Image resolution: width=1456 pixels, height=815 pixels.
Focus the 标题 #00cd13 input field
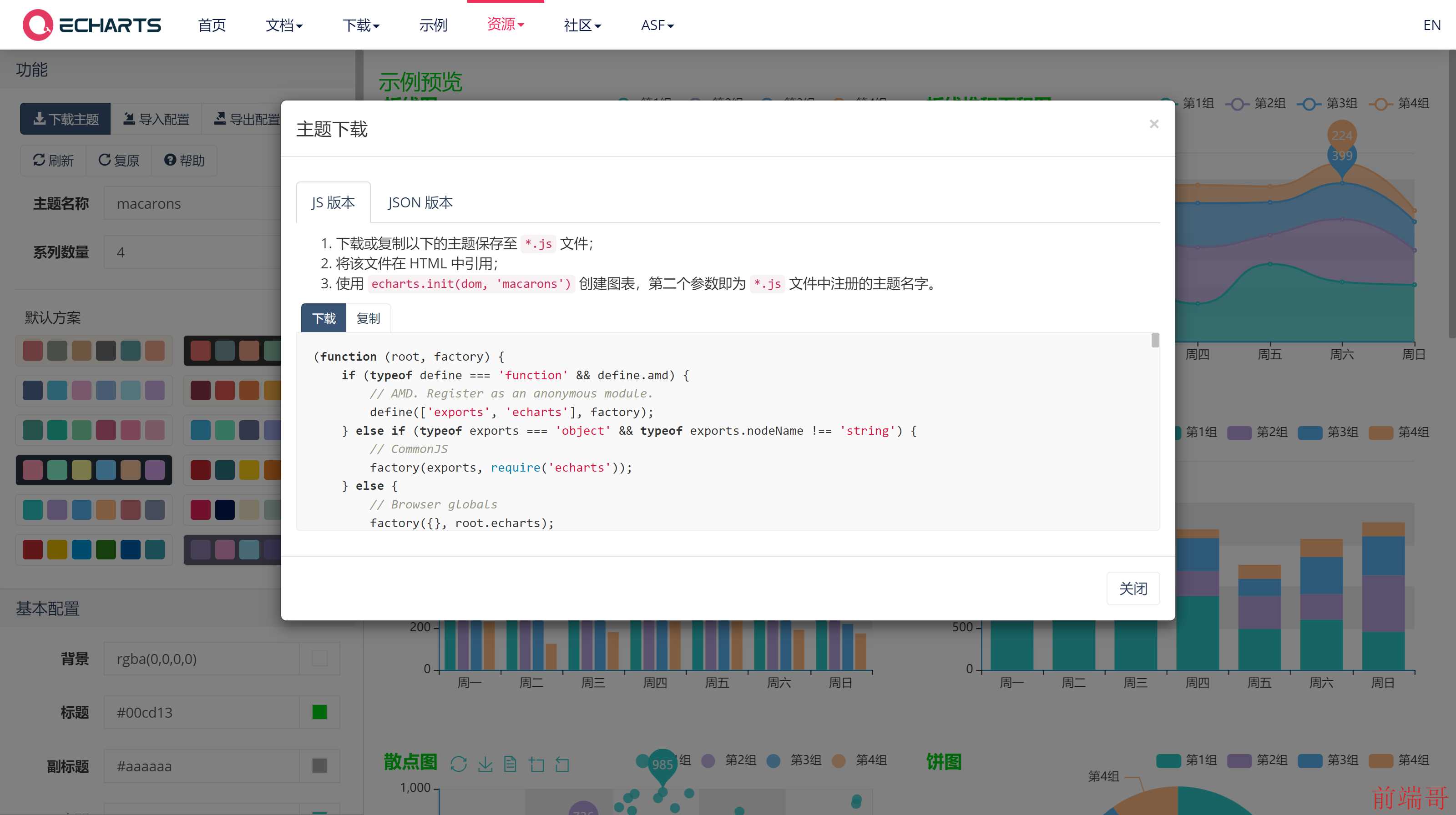point(201,712)
